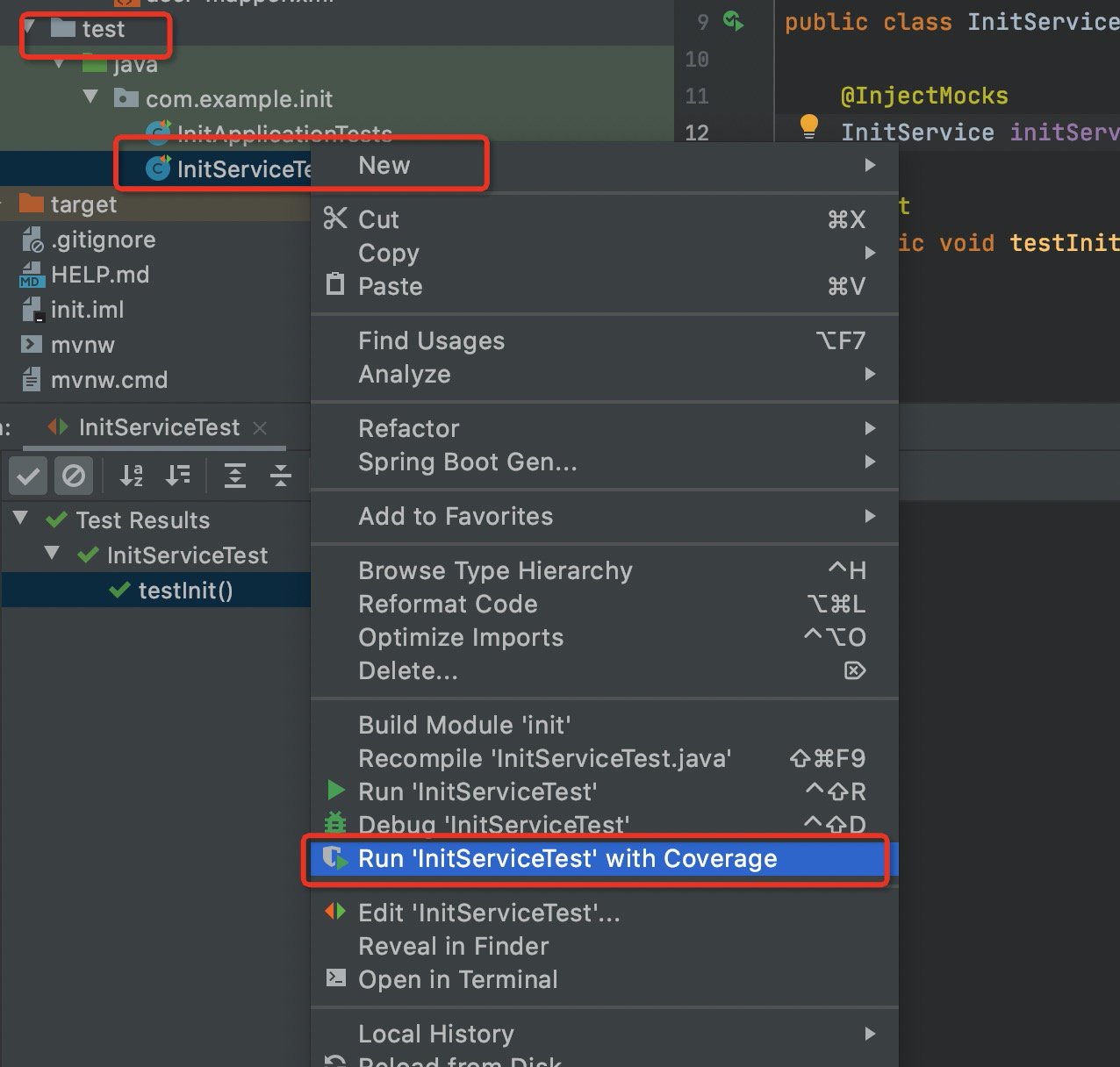Image resolution: width=1120 pixels, height=1067 pixels.
Task: Click the Paste clipboard icon
Action: click(335, 284)
